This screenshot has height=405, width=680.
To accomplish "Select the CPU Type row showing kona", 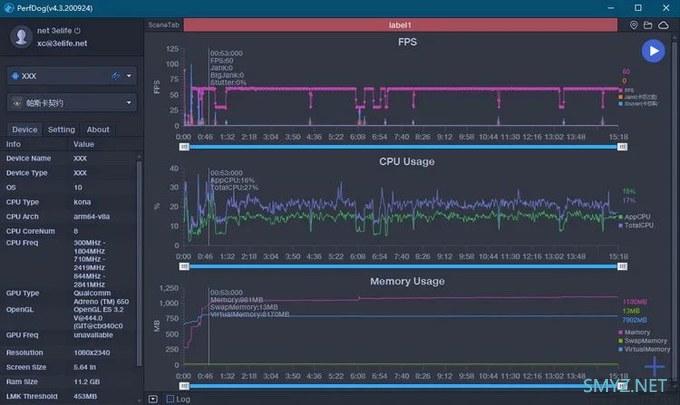I will 69,202.
